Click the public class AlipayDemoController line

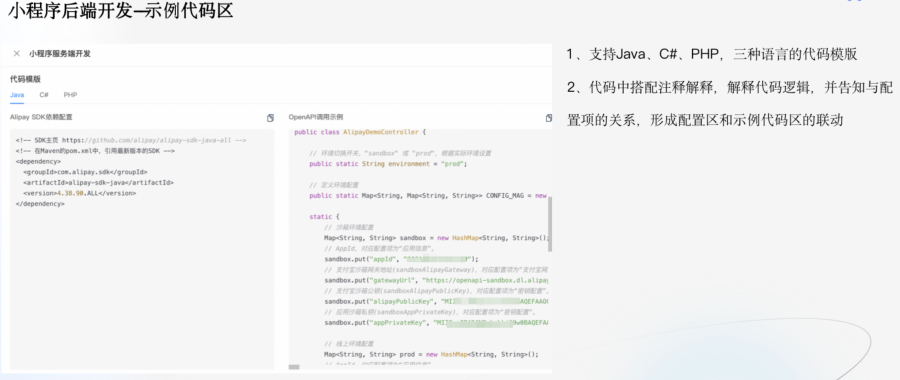[360, 132]
